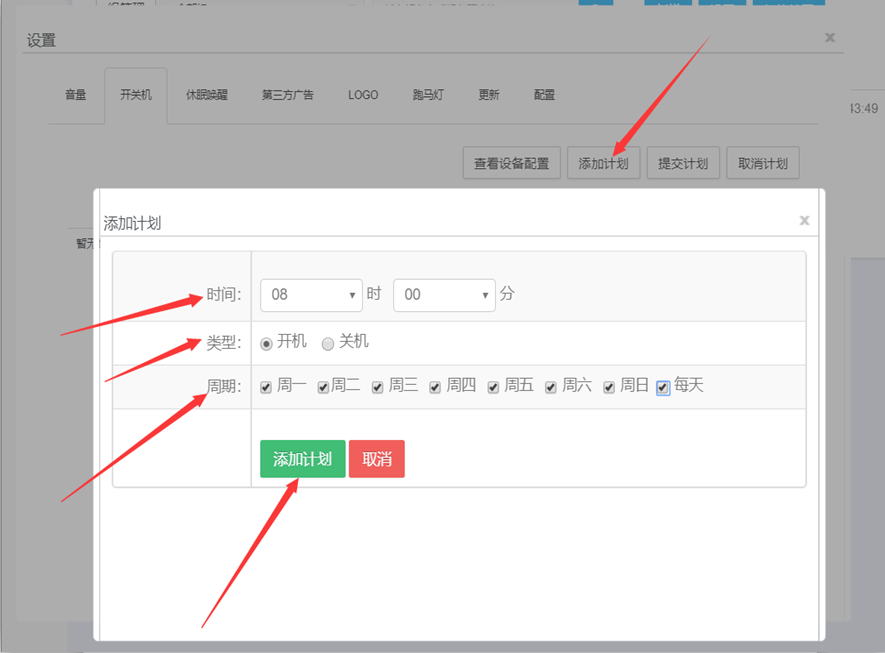Switch to the 休眠唤醒 tab

coord(207,96)
